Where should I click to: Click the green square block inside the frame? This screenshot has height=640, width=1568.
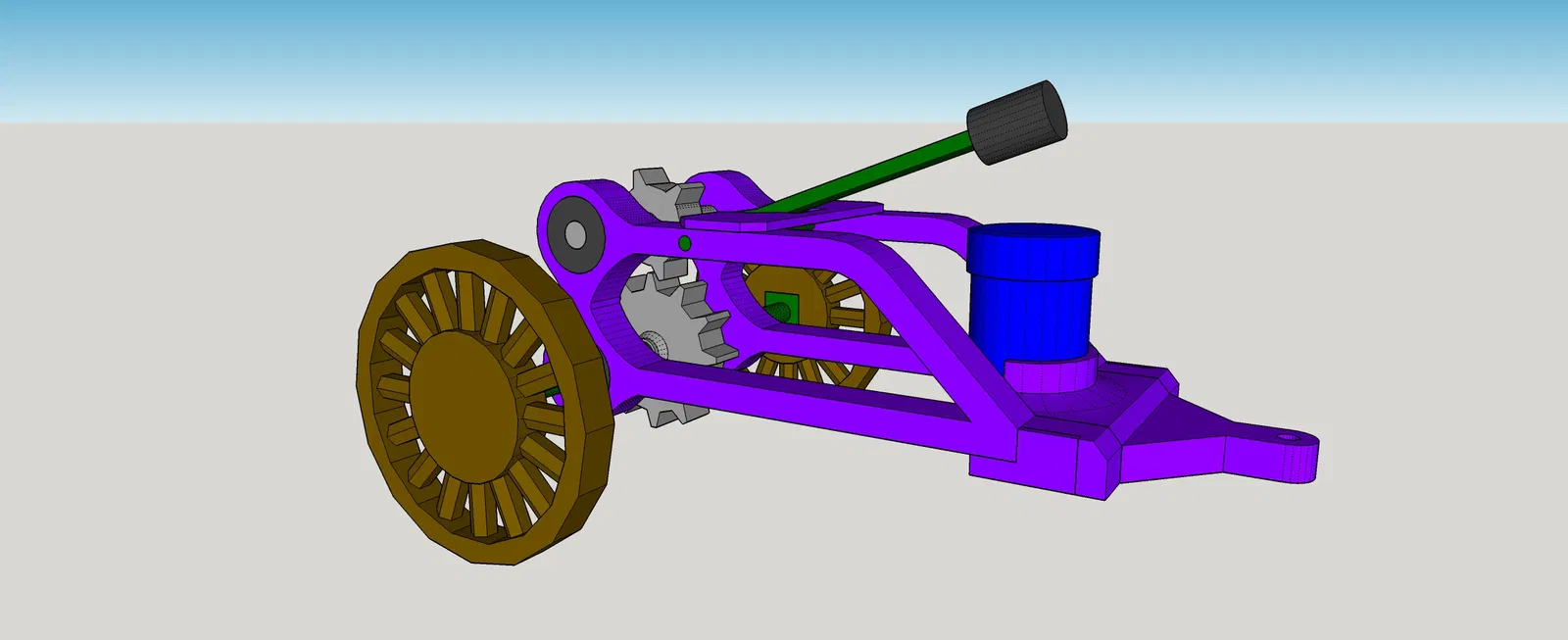(x=782, y=307)
